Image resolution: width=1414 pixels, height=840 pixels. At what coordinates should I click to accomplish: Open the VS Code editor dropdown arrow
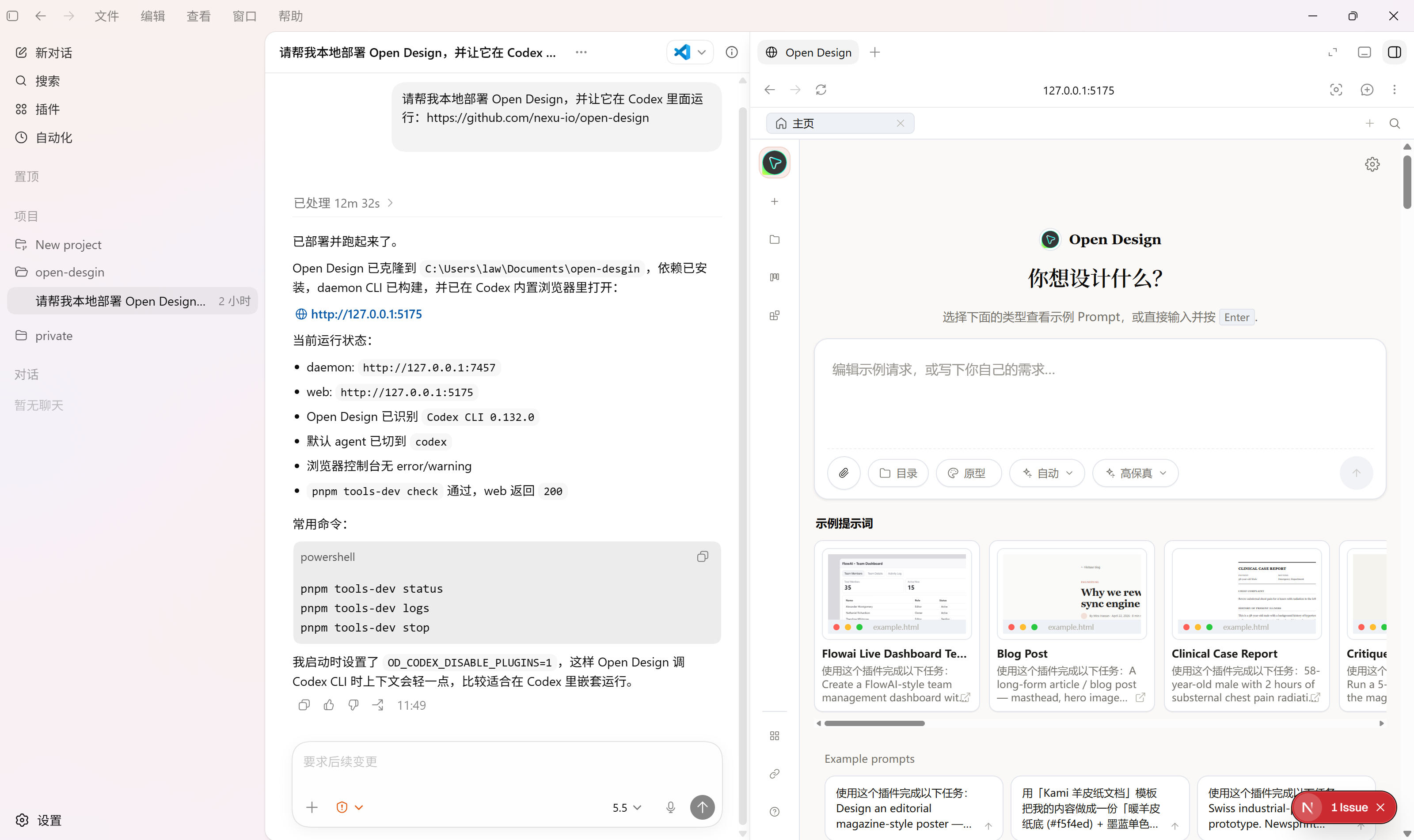click(702, 52)
